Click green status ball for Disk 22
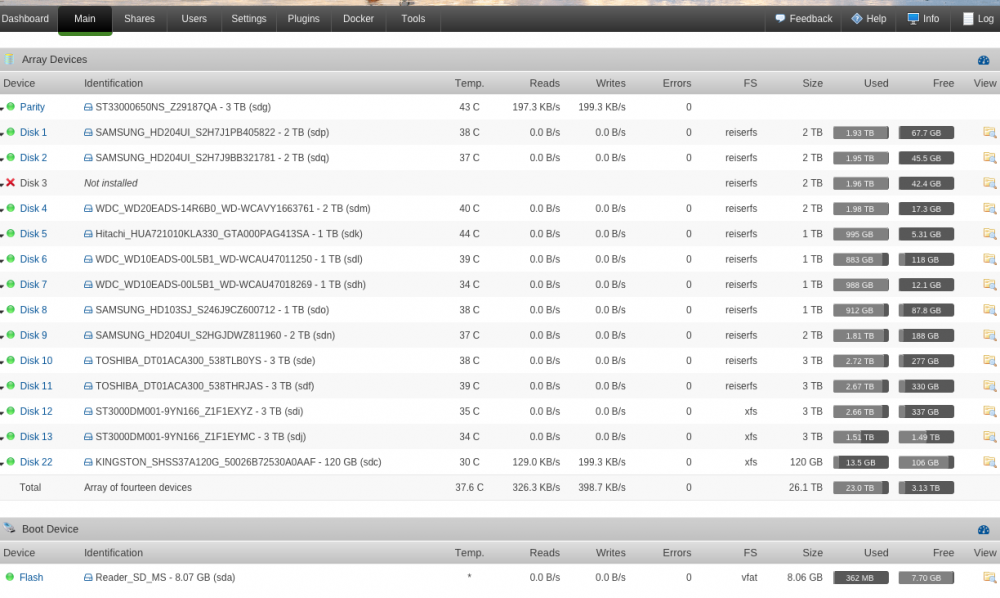 tap(10, 462)
